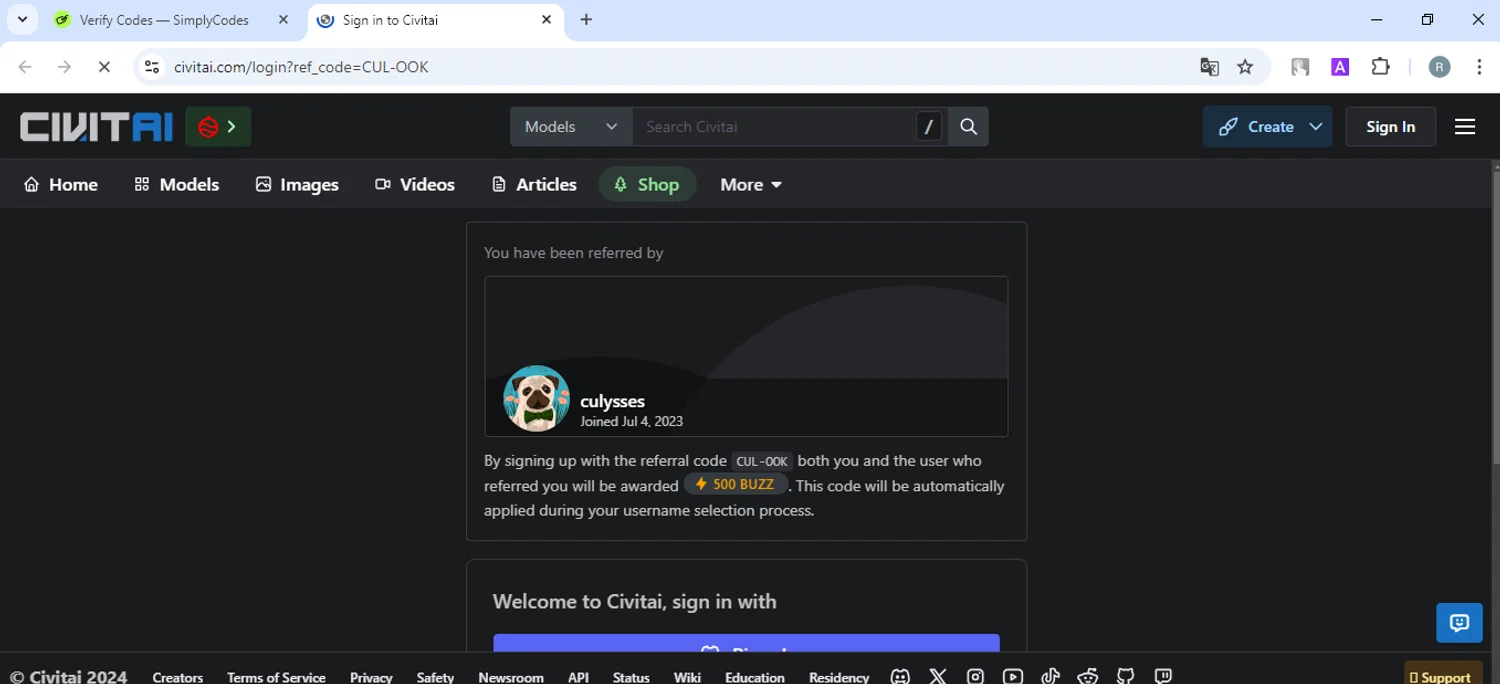Expand the Models search category dropdown
Viewport: 1500px width, 684px height.
[571, 127]
